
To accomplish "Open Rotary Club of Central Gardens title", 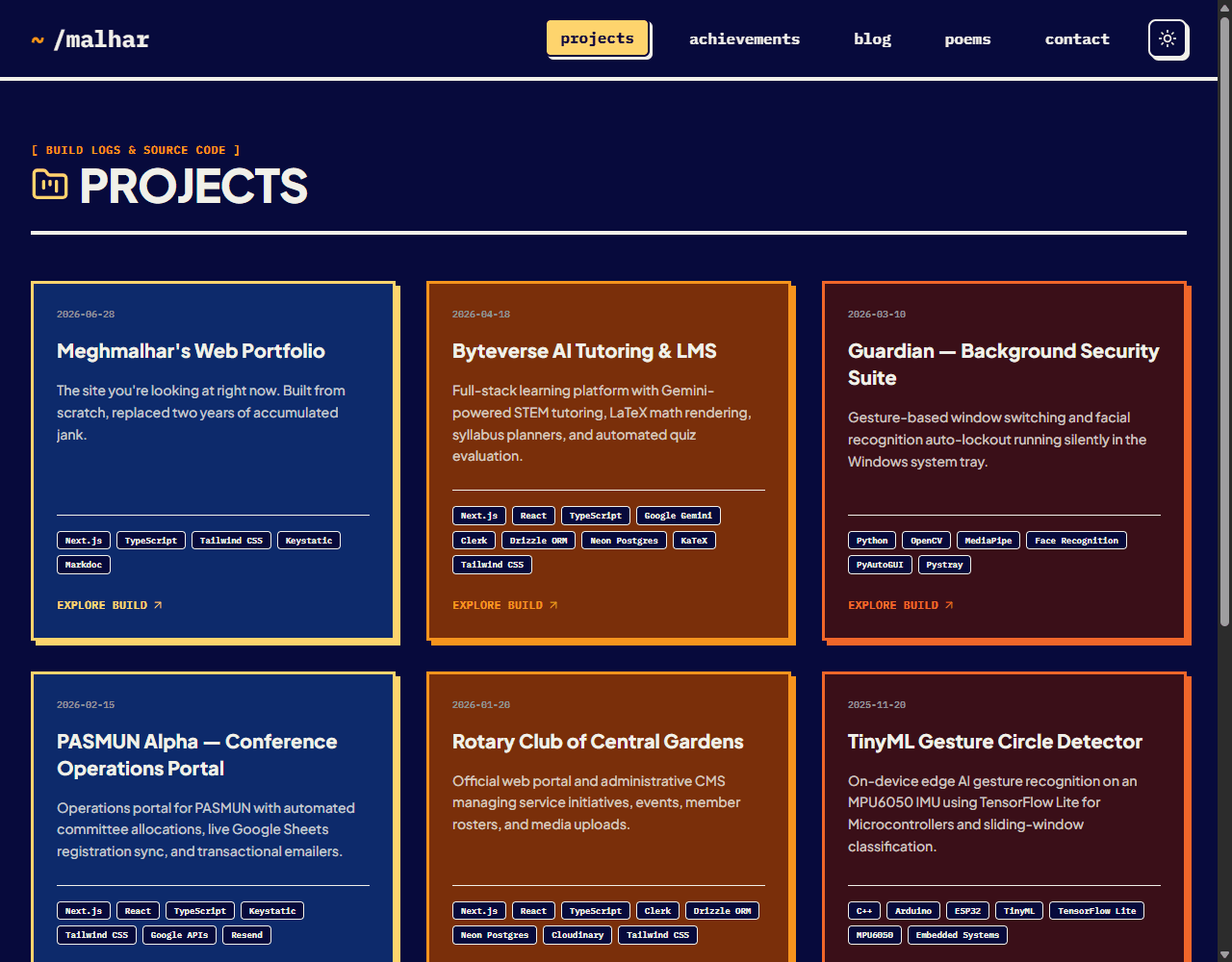I will [x=598, y=742].
